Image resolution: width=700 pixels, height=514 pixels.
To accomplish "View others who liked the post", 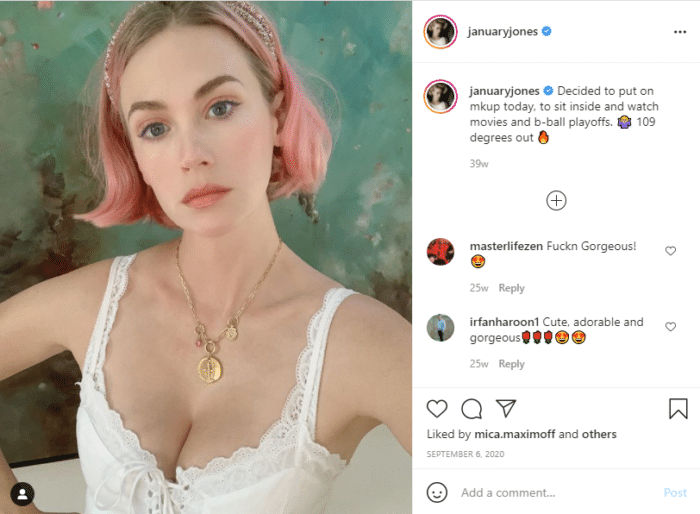I will [599, 434].
